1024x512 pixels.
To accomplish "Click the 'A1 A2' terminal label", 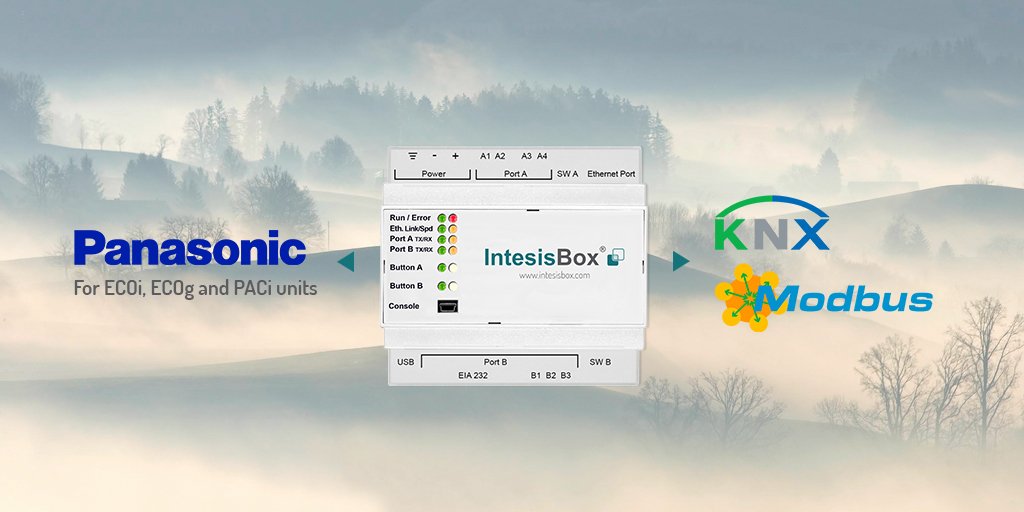I will click(492, 156).
